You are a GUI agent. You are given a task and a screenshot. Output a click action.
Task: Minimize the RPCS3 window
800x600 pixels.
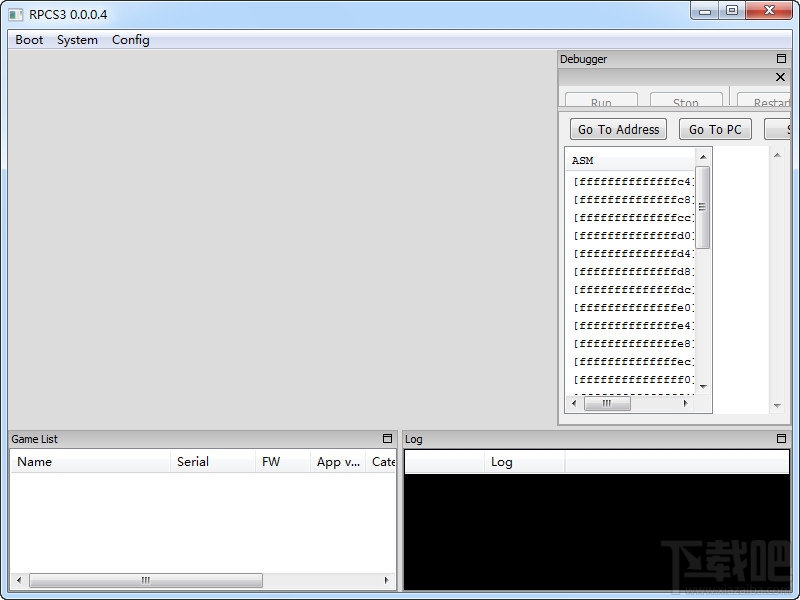click(x=705, y=11)
